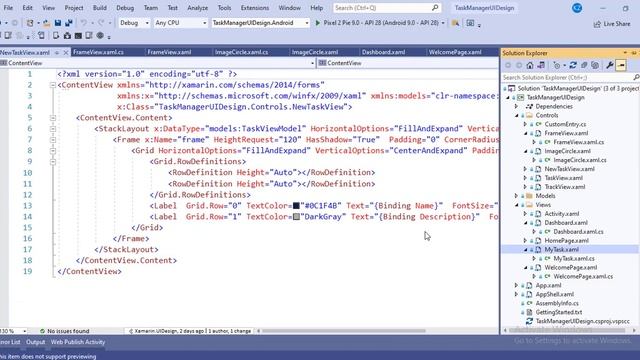The height and width of the screenshot is (360, 640).
Task: Open the right ContentView member dropdown
Action: pyautogui.click(x=408, y=63)
